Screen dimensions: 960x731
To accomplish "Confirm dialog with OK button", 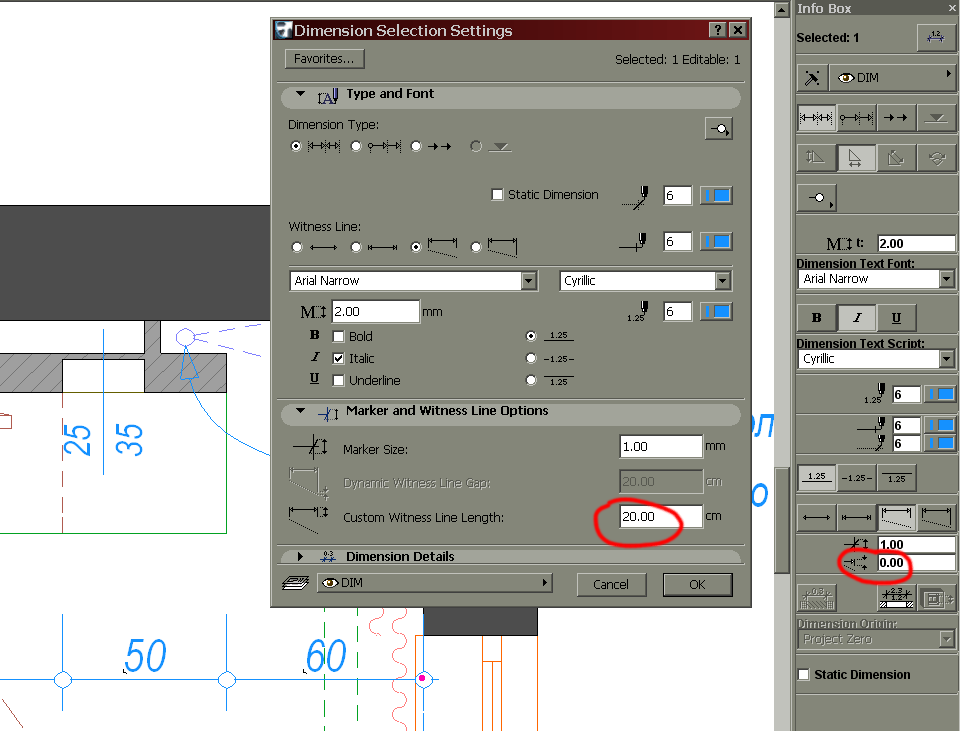I will point(697,585).
